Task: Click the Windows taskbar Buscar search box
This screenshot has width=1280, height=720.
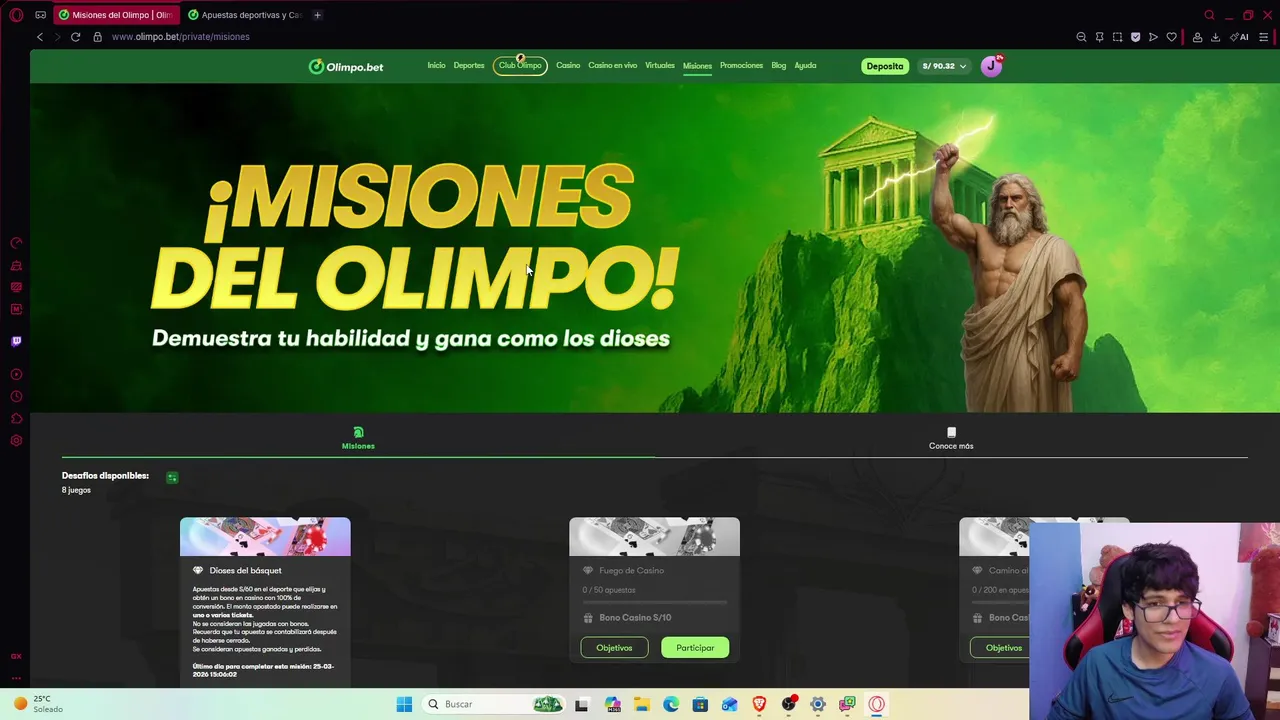Action: pyautogui.click(x=493, y=704)
